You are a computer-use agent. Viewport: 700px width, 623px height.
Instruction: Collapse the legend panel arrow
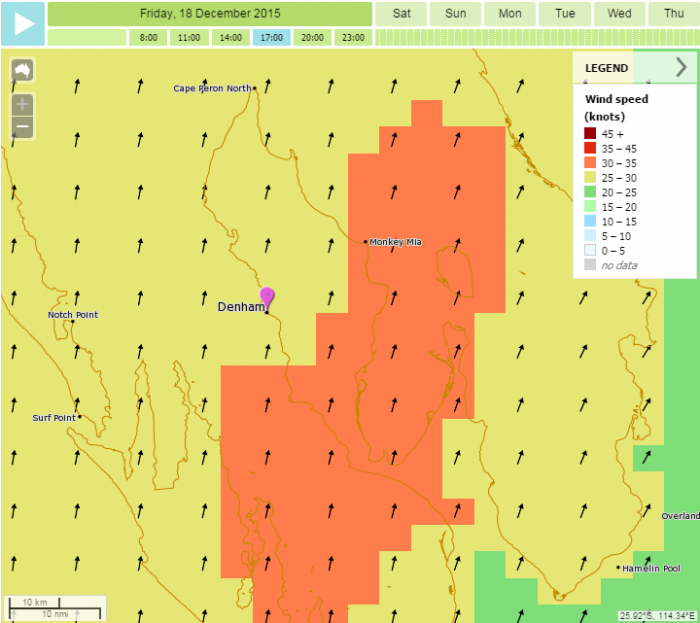681,67
